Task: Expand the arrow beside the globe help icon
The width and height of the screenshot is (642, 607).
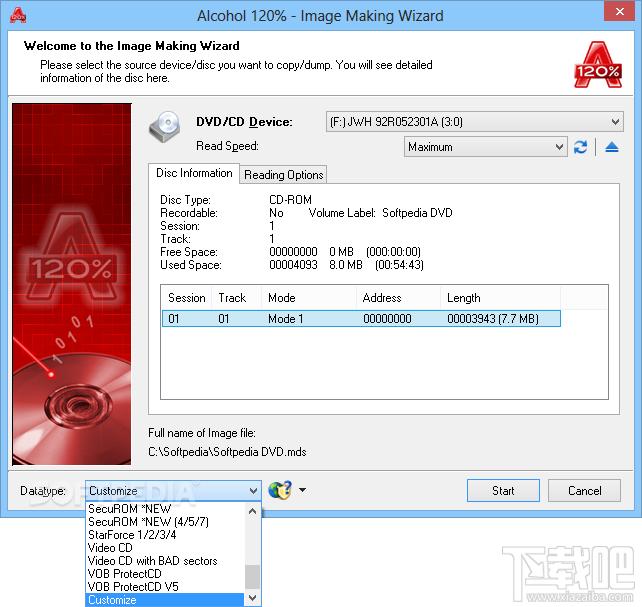Action: [x=303, y=490]
